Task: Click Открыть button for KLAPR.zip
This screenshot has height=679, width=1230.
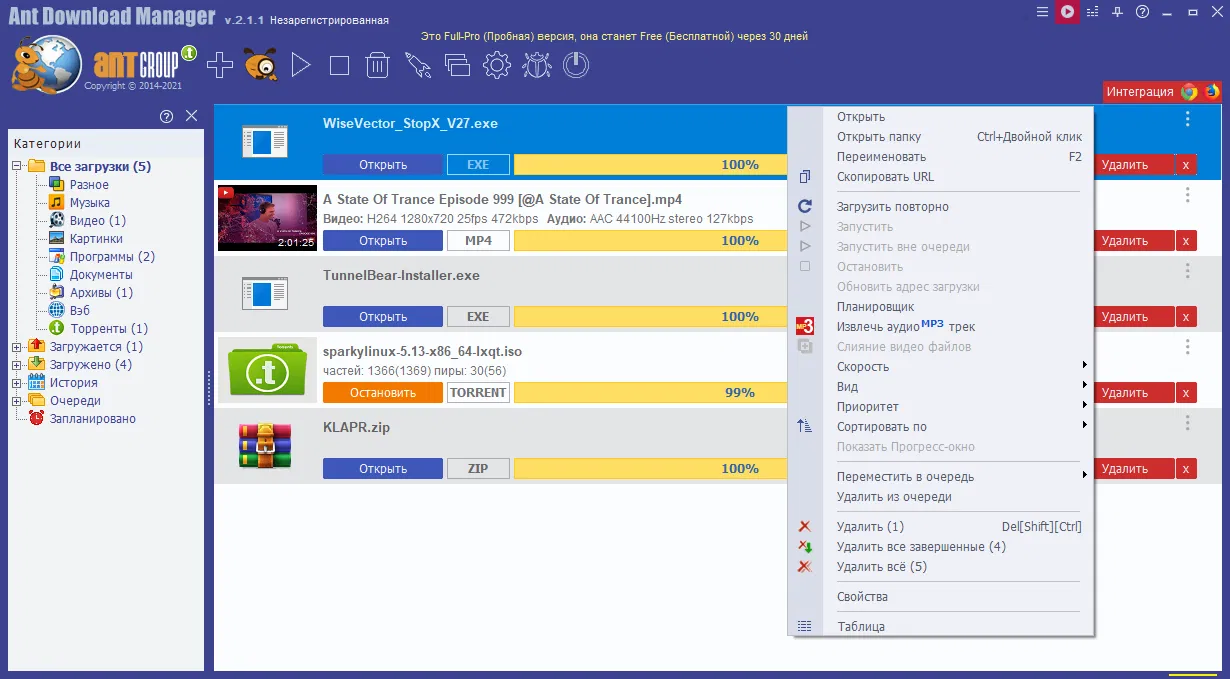Action: pyautogui.click(x=383, y=469)
